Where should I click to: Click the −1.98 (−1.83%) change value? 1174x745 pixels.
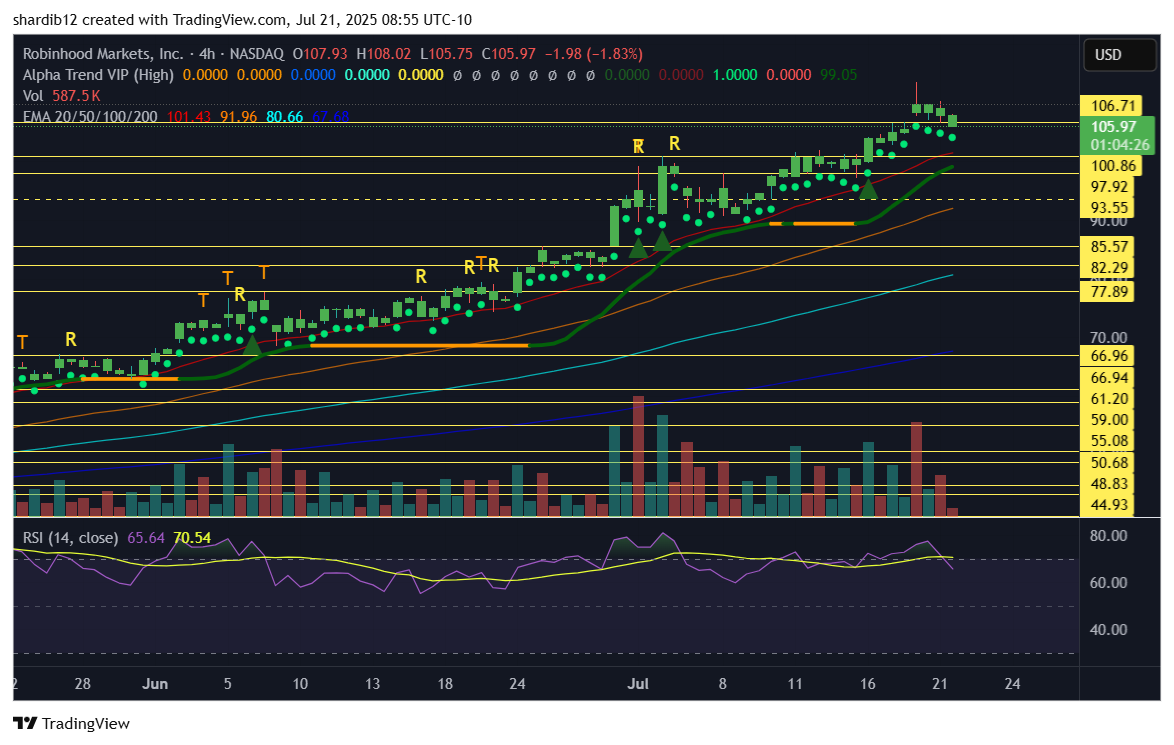coord(593,54)
